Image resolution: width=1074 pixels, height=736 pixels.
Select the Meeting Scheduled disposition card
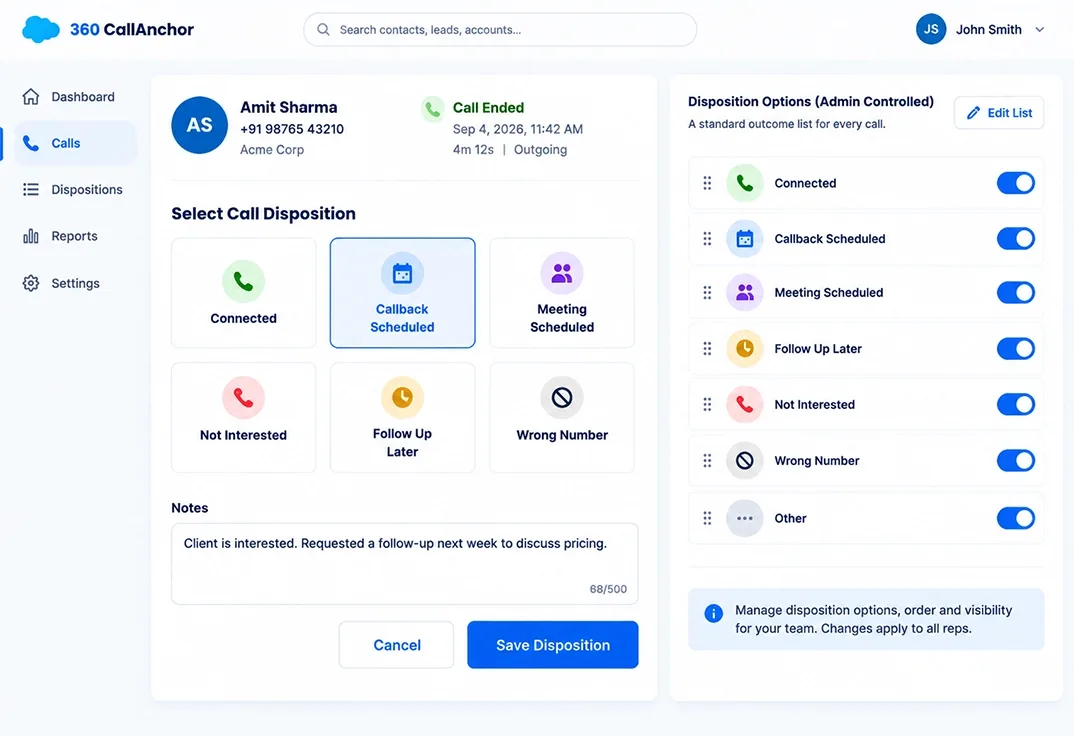tap(562, 293)
